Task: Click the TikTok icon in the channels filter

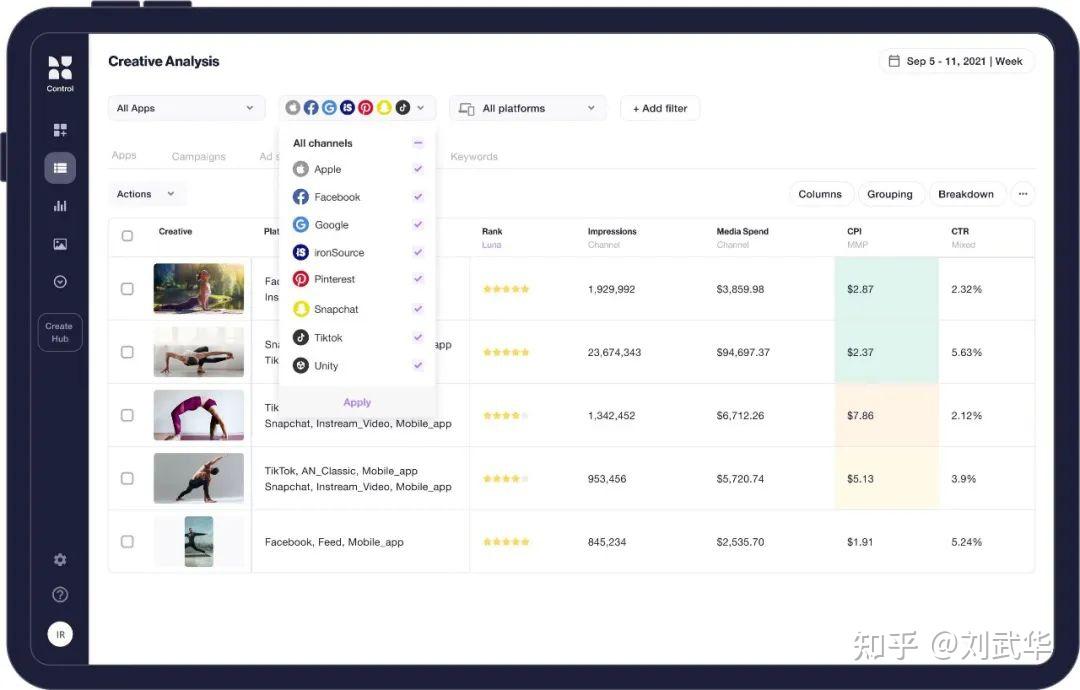Action: click(x=301, y=337)
